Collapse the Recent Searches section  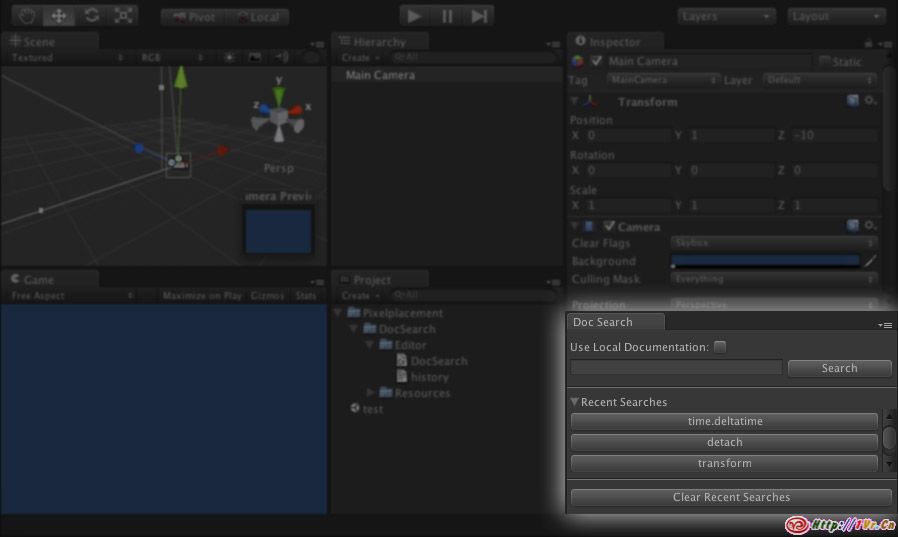[575, 402]
